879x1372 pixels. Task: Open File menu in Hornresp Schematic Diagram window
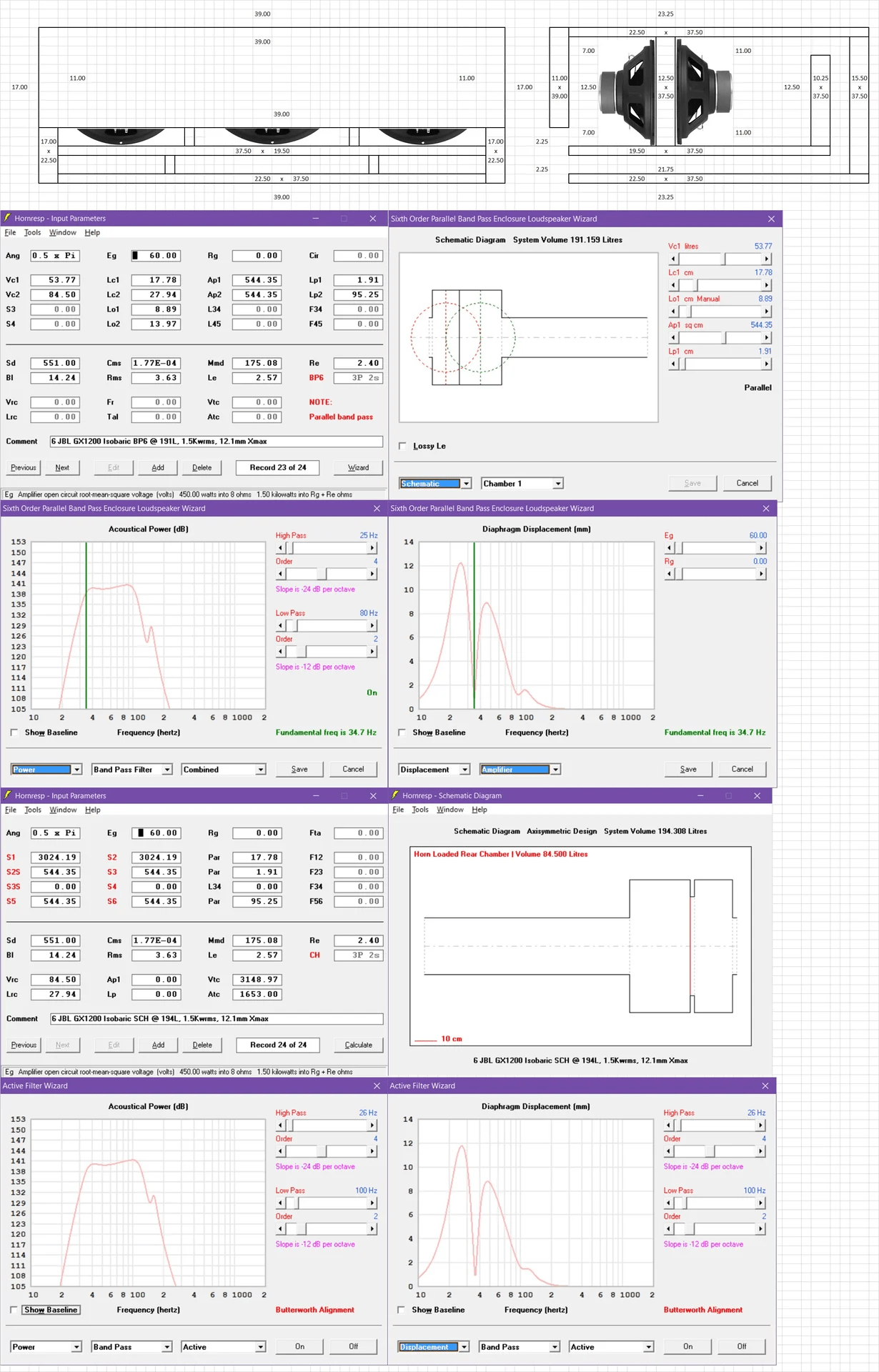point(398,810)
